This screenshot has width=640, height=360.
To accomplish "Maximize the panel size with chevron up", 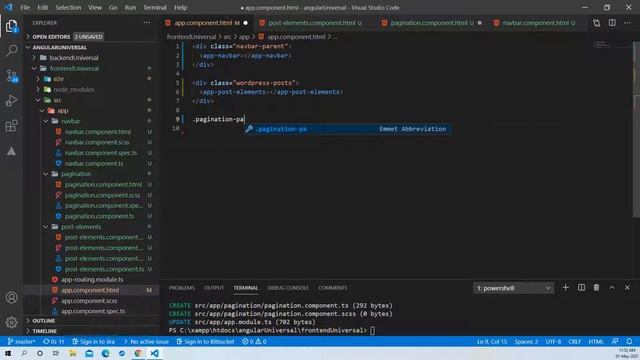I will pyautogui.click(x=612, y=288).
